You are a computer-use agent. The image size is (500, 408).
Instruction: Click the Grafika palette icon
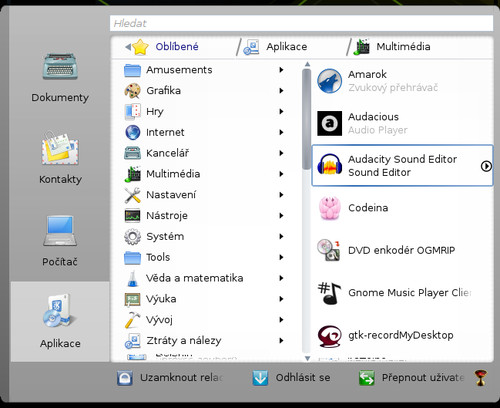pyautogui.click(x=132, y=91)
